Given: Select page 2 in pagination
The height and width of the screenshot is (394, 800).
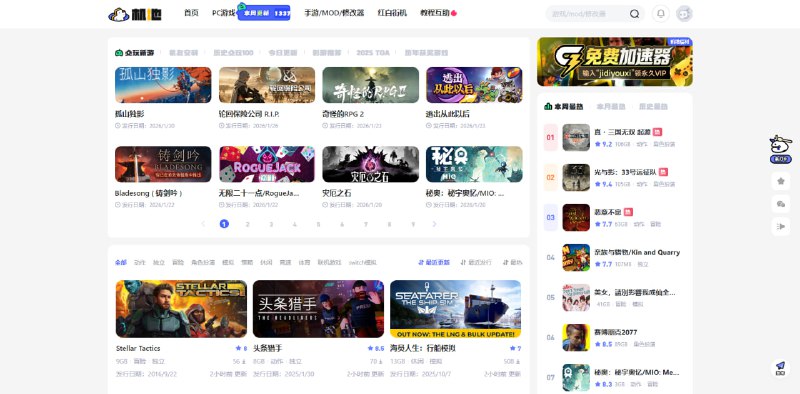Looking at the screenshot, I should coord(247,224).
